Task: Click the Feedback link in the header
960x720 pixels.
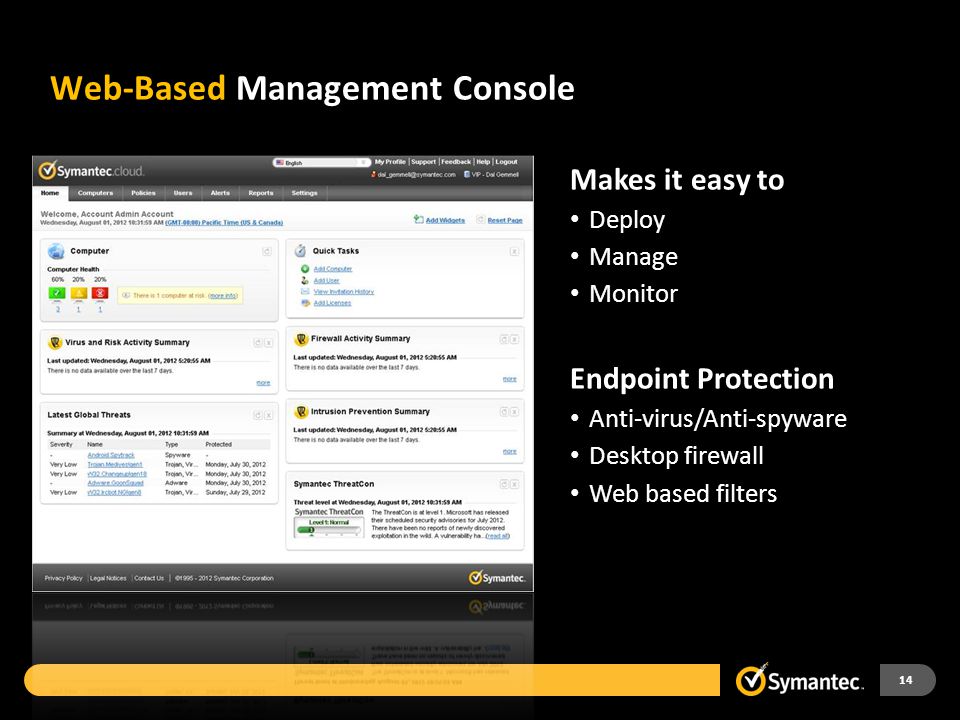Action: [x=456, y=162]
